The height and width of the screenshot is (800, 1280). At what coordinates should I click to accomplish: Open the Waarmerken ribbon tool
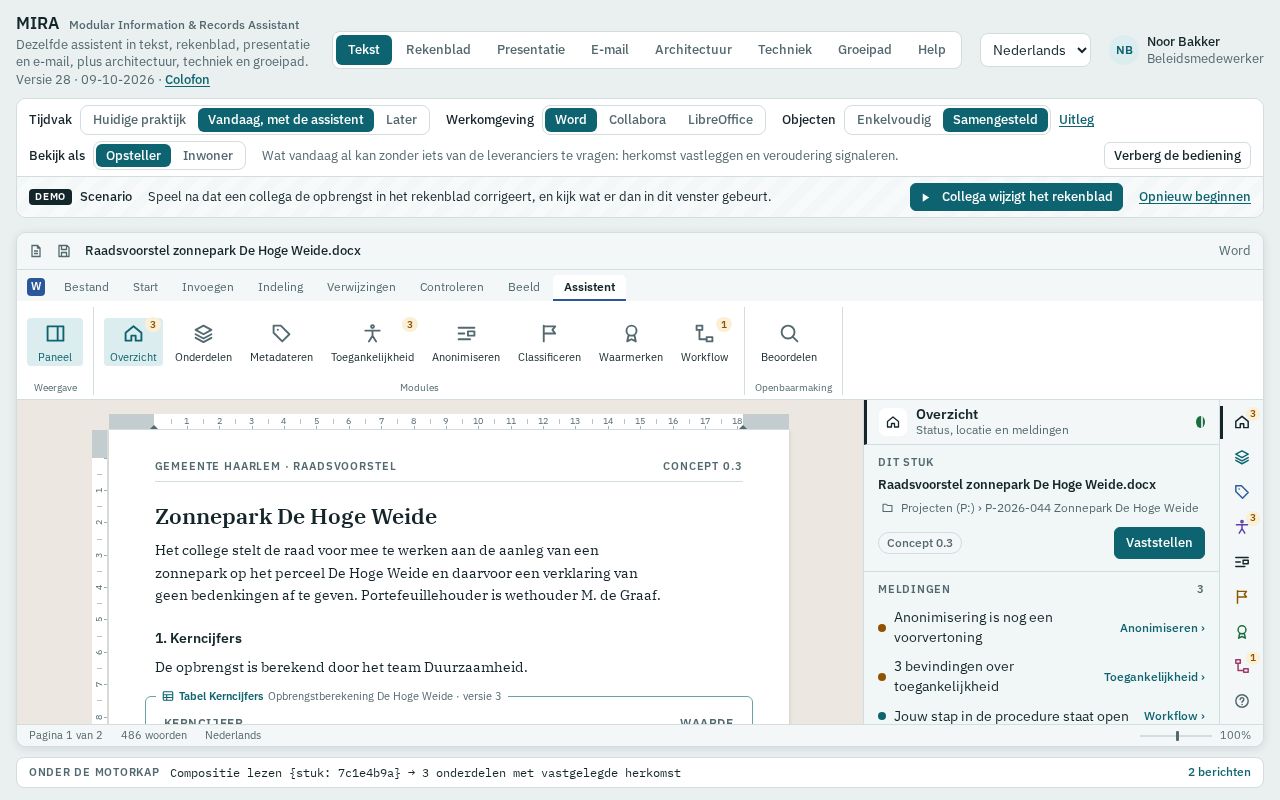pyautogui.click(x=631, y=342)
